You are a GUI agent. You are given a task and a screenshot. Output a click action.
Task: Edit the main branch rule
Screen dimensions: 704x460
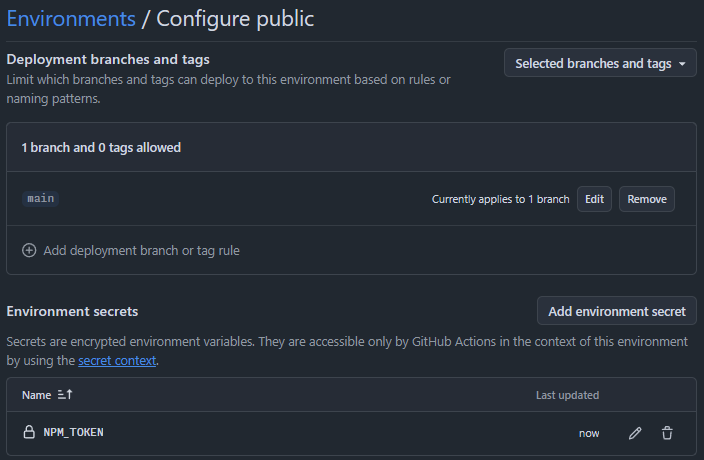(594, 199)
